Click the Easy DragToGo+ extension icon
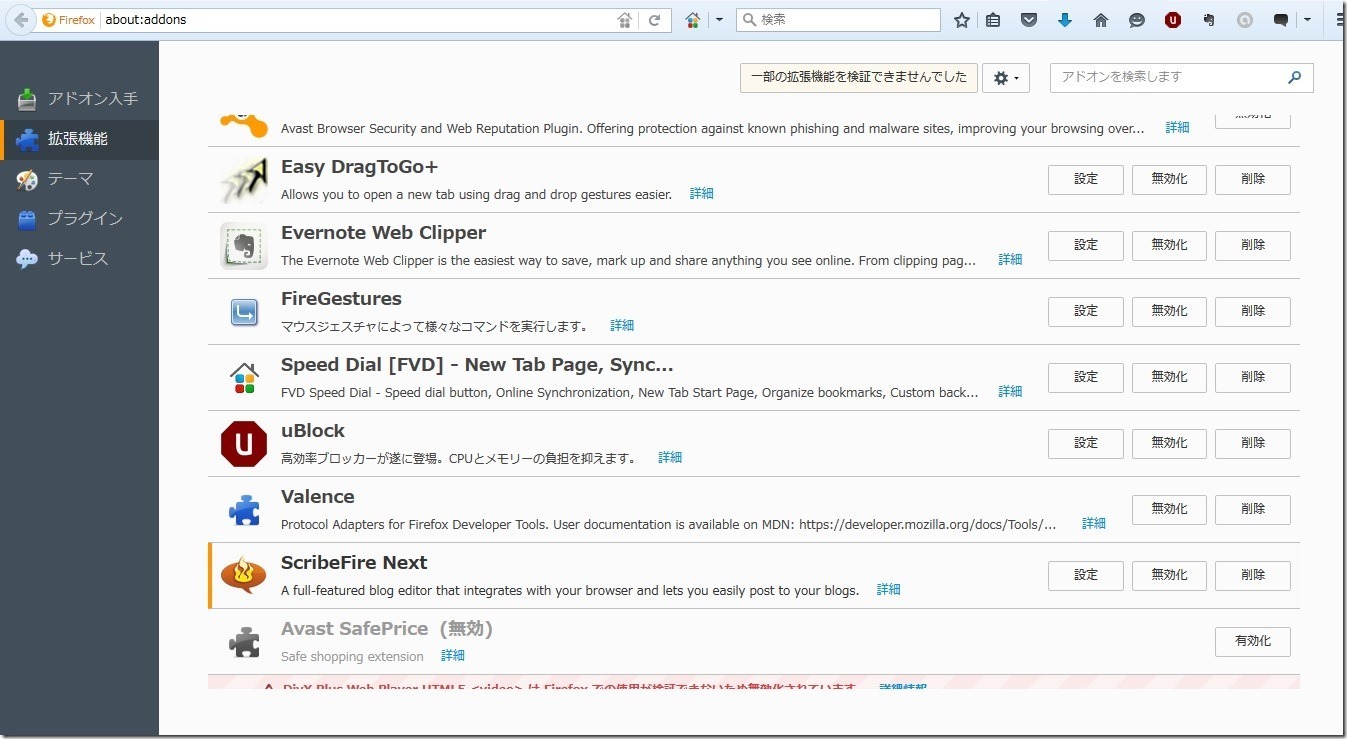 coord(244,180)
